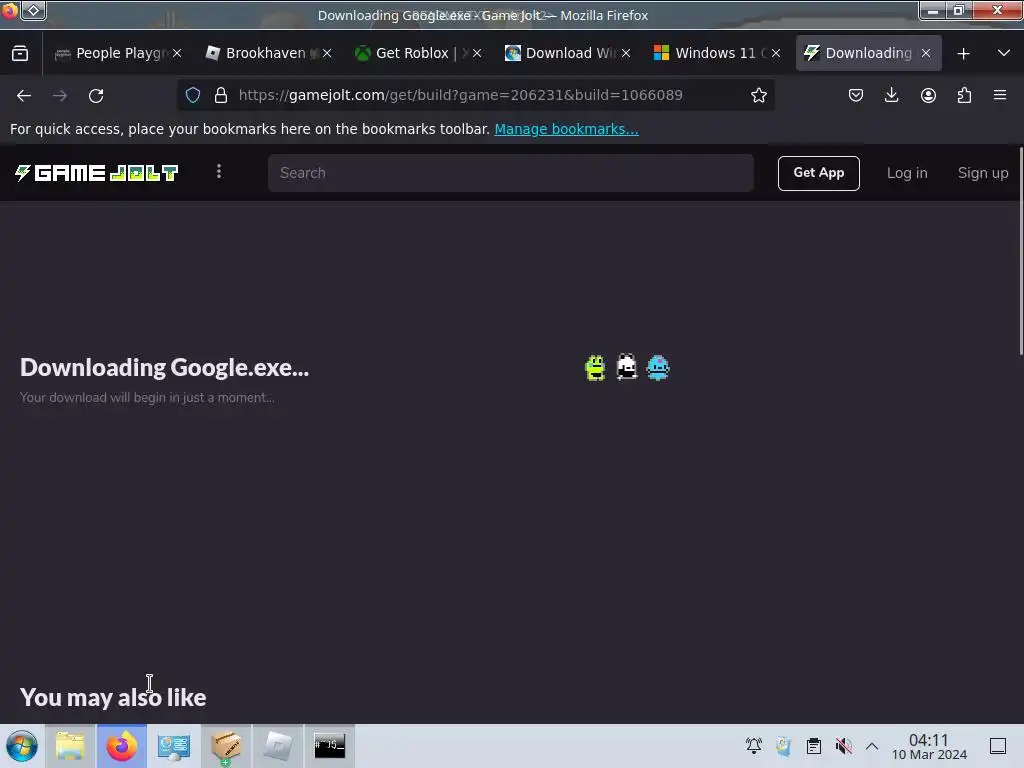The height and width of the screenshot is (768, 1024).
Task: Close the Download Win tab
Action: 626,54
